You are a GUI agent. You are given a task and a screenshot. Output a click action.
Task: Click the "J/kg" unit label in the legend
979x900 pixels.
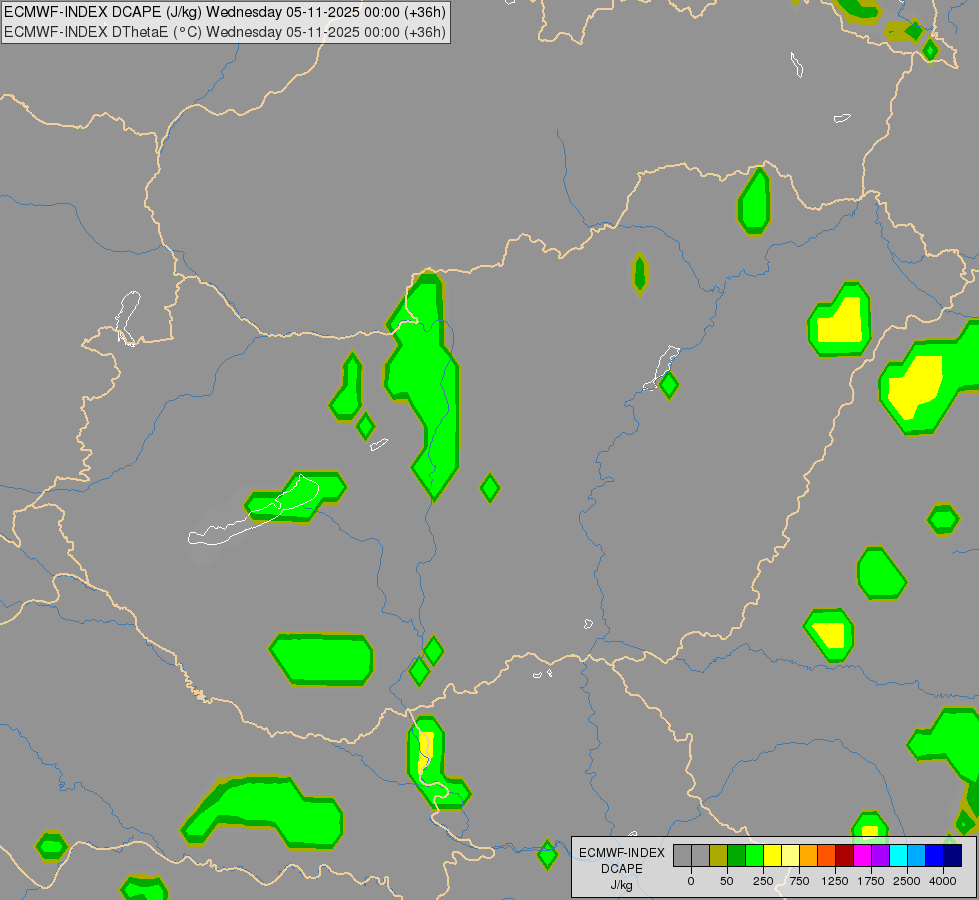pyautogui.click(x=622, y=885)
